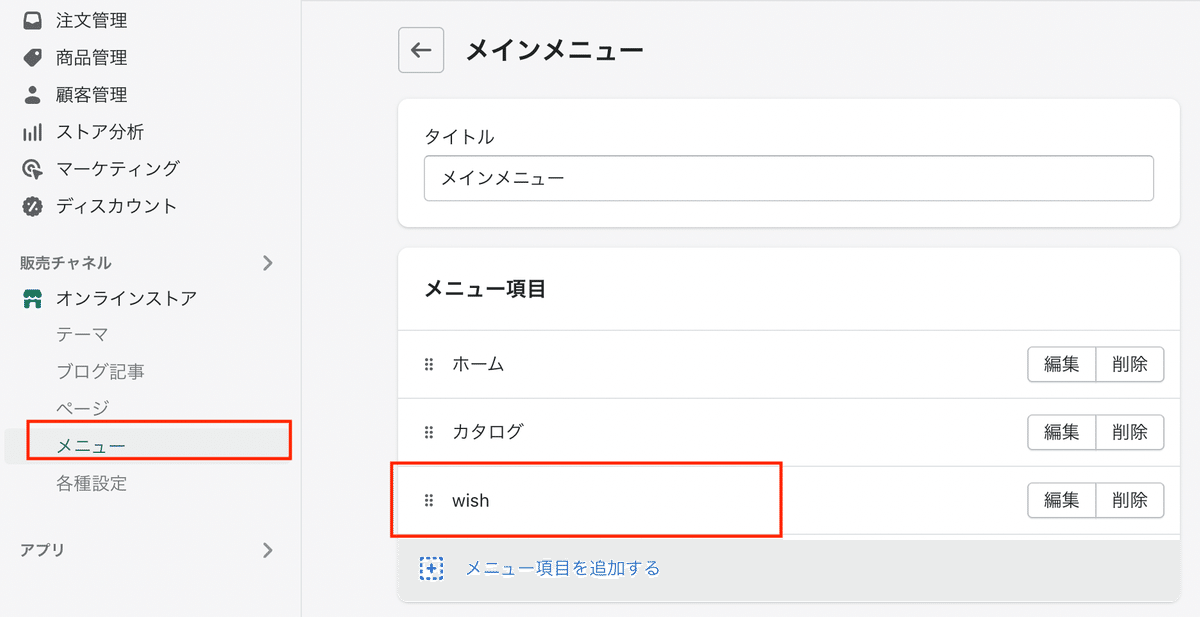Click the マーケティング target icon
Screen dimensions: 1200x617
[x=33, y=169]
